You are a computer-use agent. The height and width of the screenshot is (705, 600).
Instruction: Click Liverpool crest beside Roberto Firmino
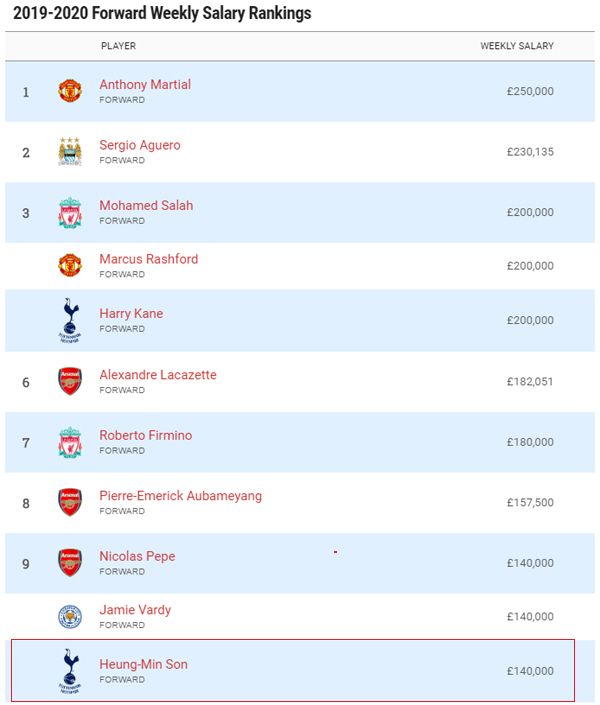tap(70, 442)
